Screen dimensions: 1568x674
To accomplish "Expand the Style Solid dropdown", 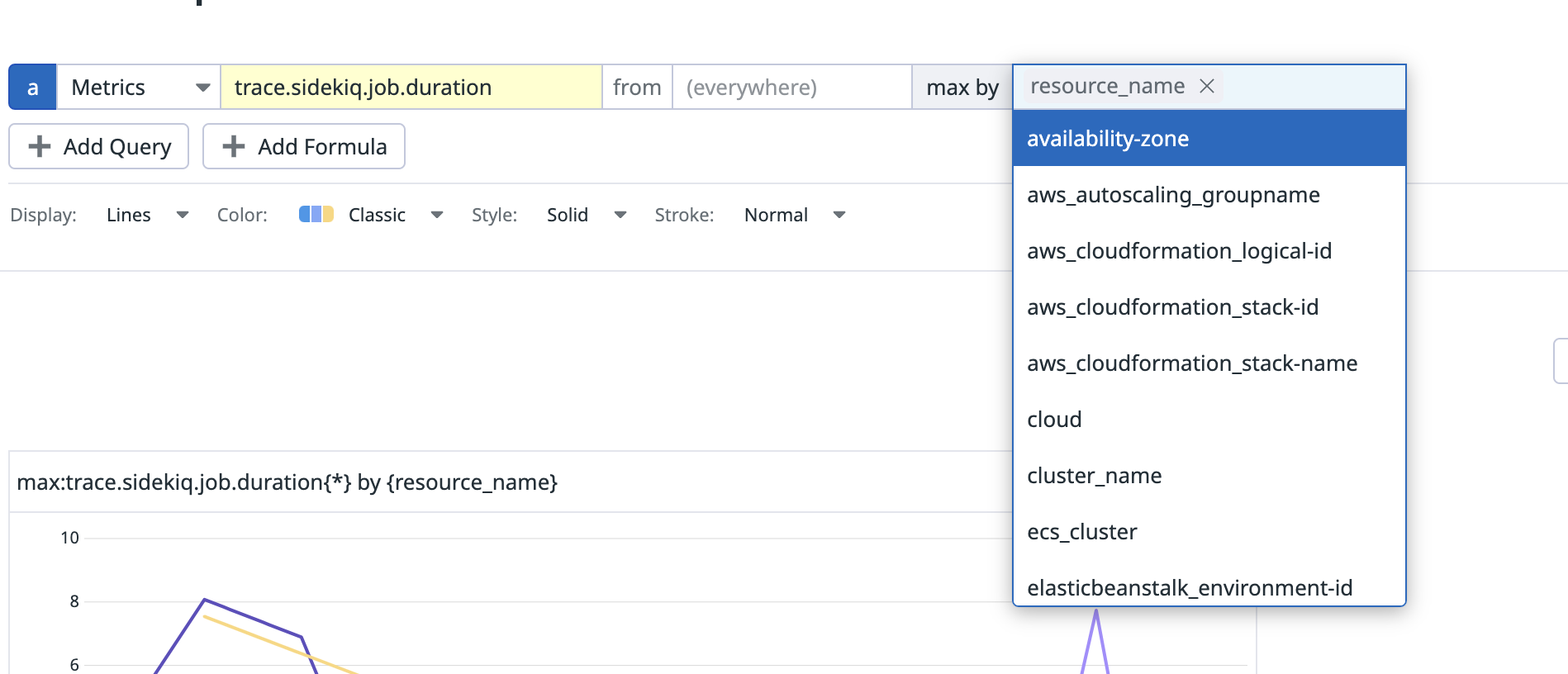I will (620, 215).
